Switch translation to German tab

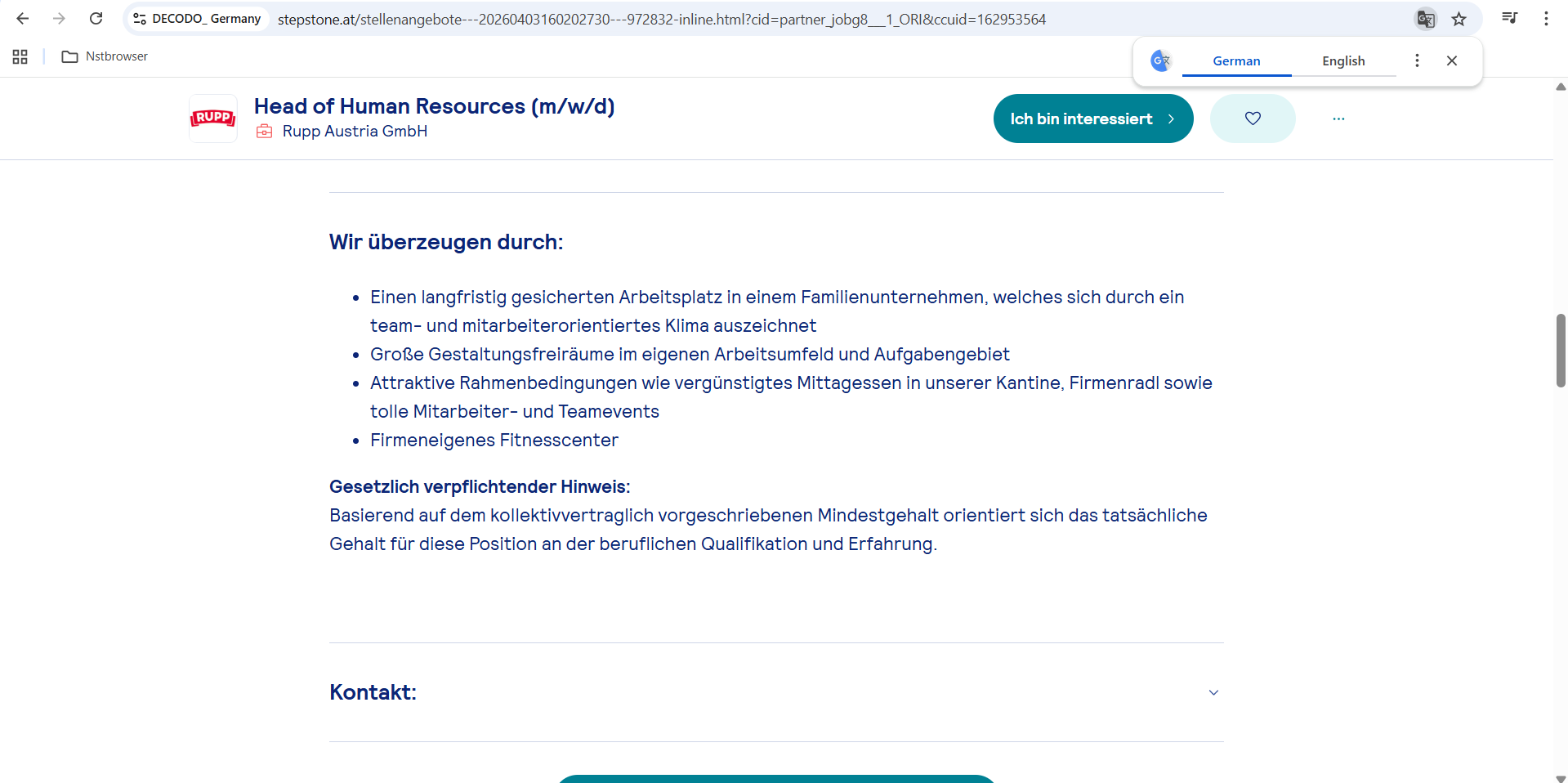click(1235, 61)
